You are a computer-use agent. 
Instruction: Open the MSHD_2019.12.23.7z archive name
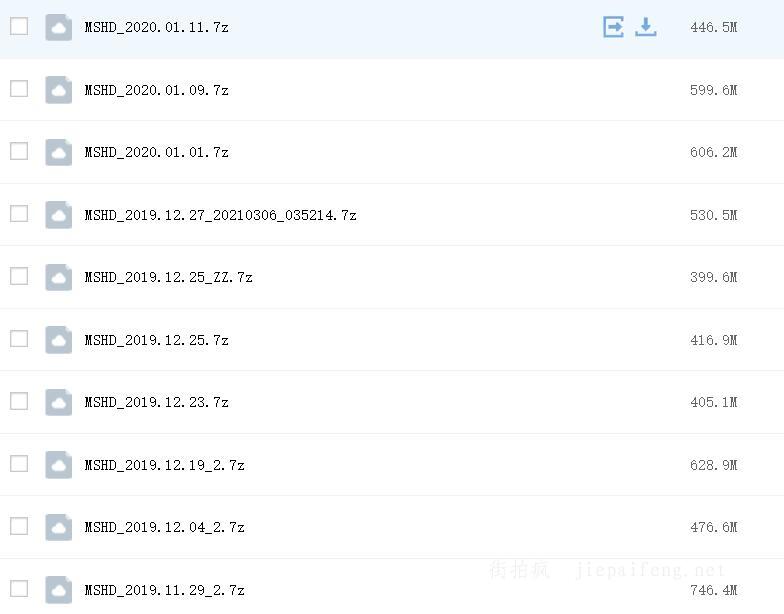[x=156, y=403]
